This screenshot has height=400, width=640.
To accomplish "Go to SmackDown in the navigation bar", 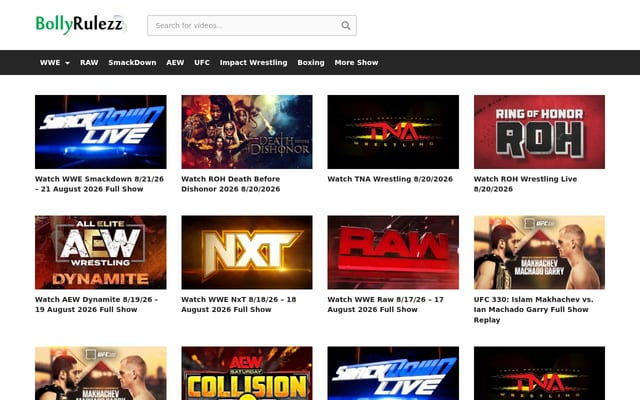I will (132, 62).
